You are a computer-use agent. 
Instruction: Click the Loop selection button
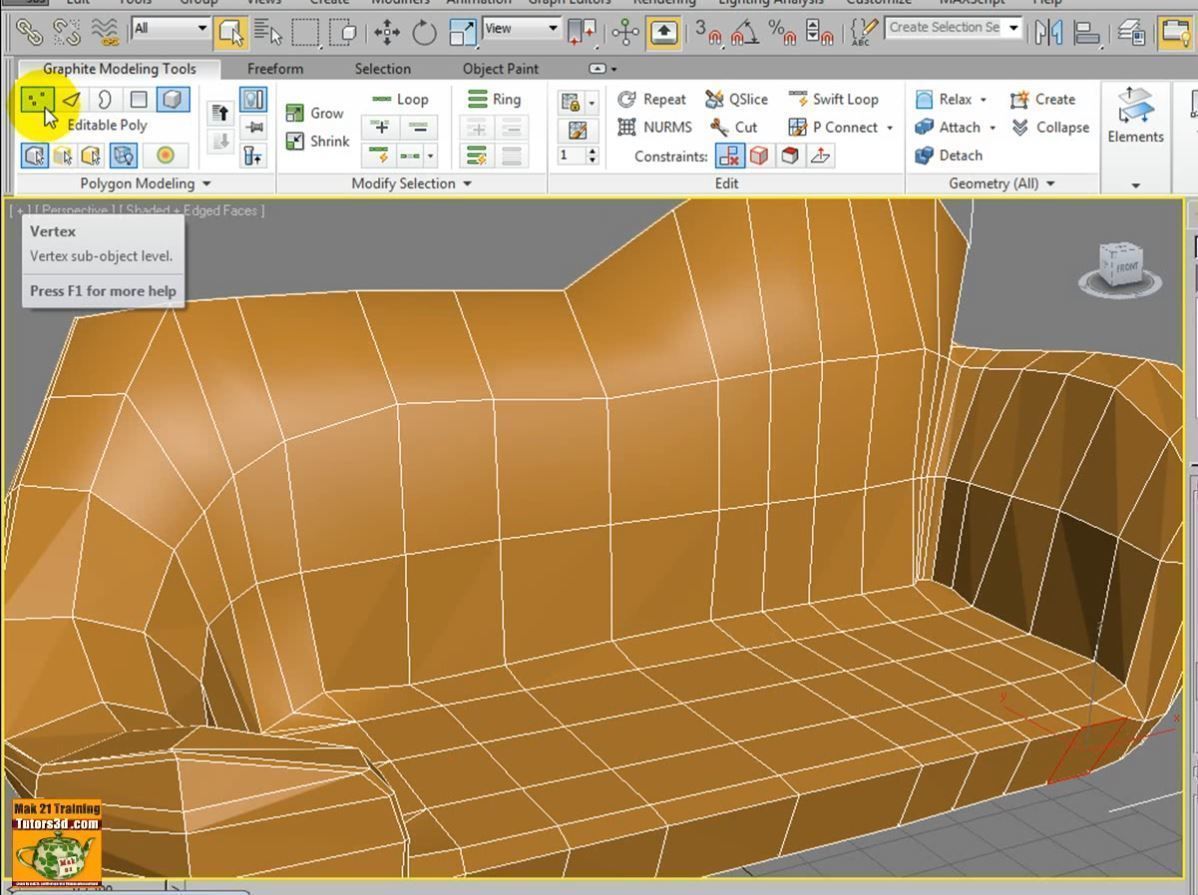pyautogui.click(x=400, y=99)
